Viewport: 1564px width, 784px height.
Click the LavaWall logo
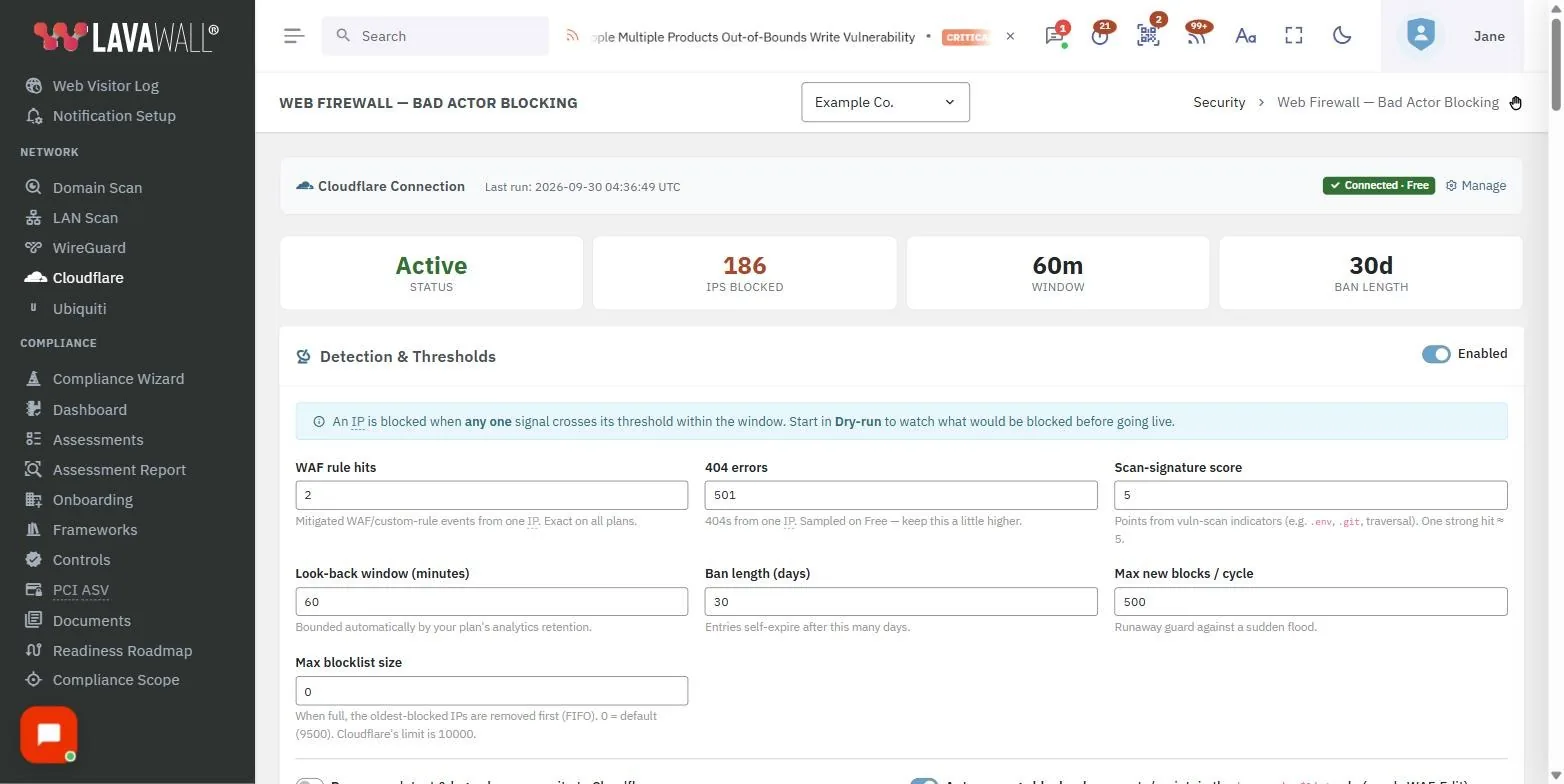point(126,37)
